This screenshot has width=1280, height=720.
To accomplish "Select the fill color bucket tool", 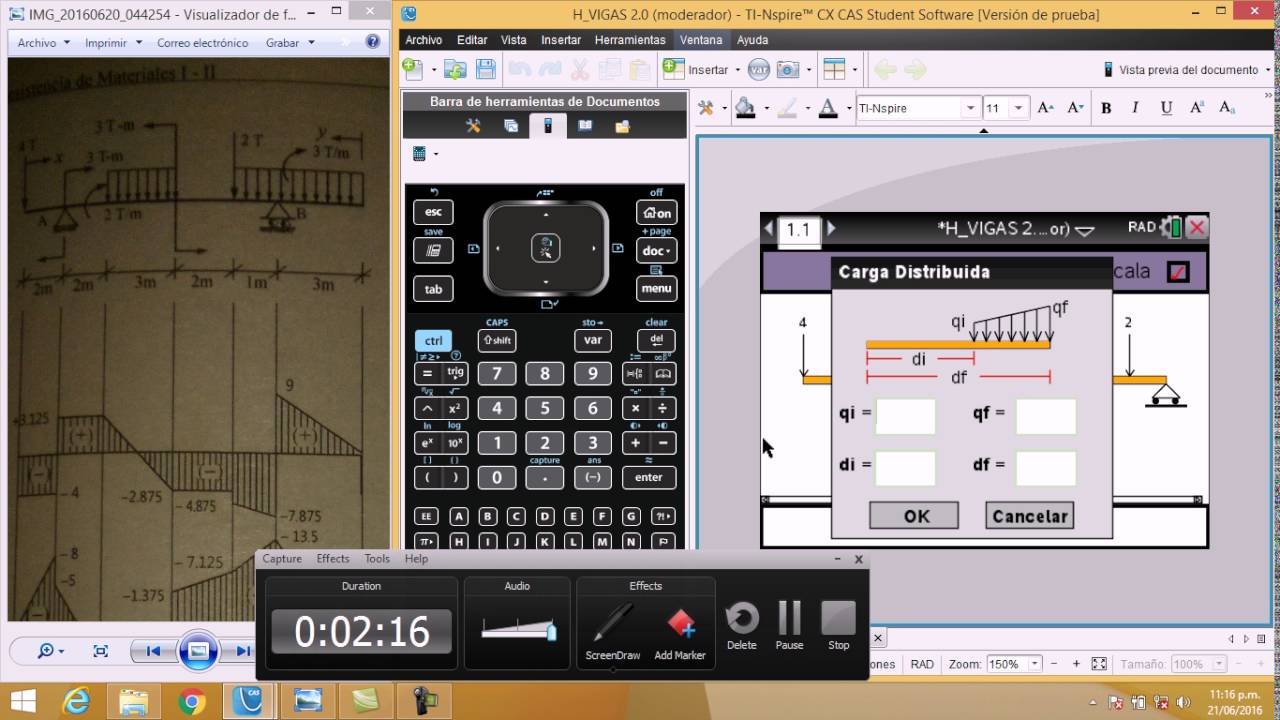I will (x=745, y=108).
